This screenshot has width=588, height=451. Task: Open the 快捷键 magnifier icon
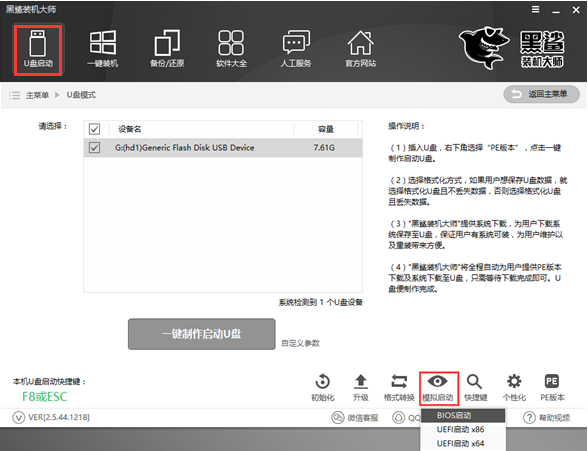[x=476, y=388]
